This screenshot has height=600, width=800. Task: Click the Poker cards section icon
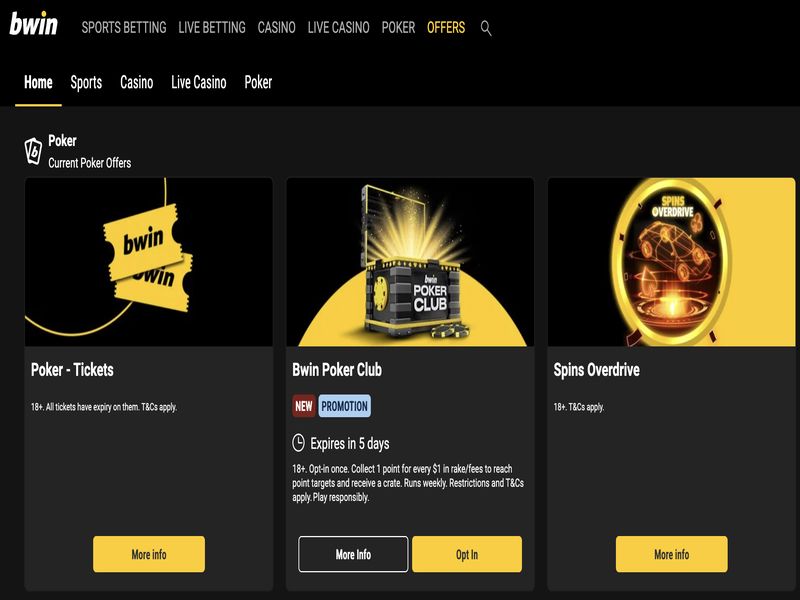[33, 151]
